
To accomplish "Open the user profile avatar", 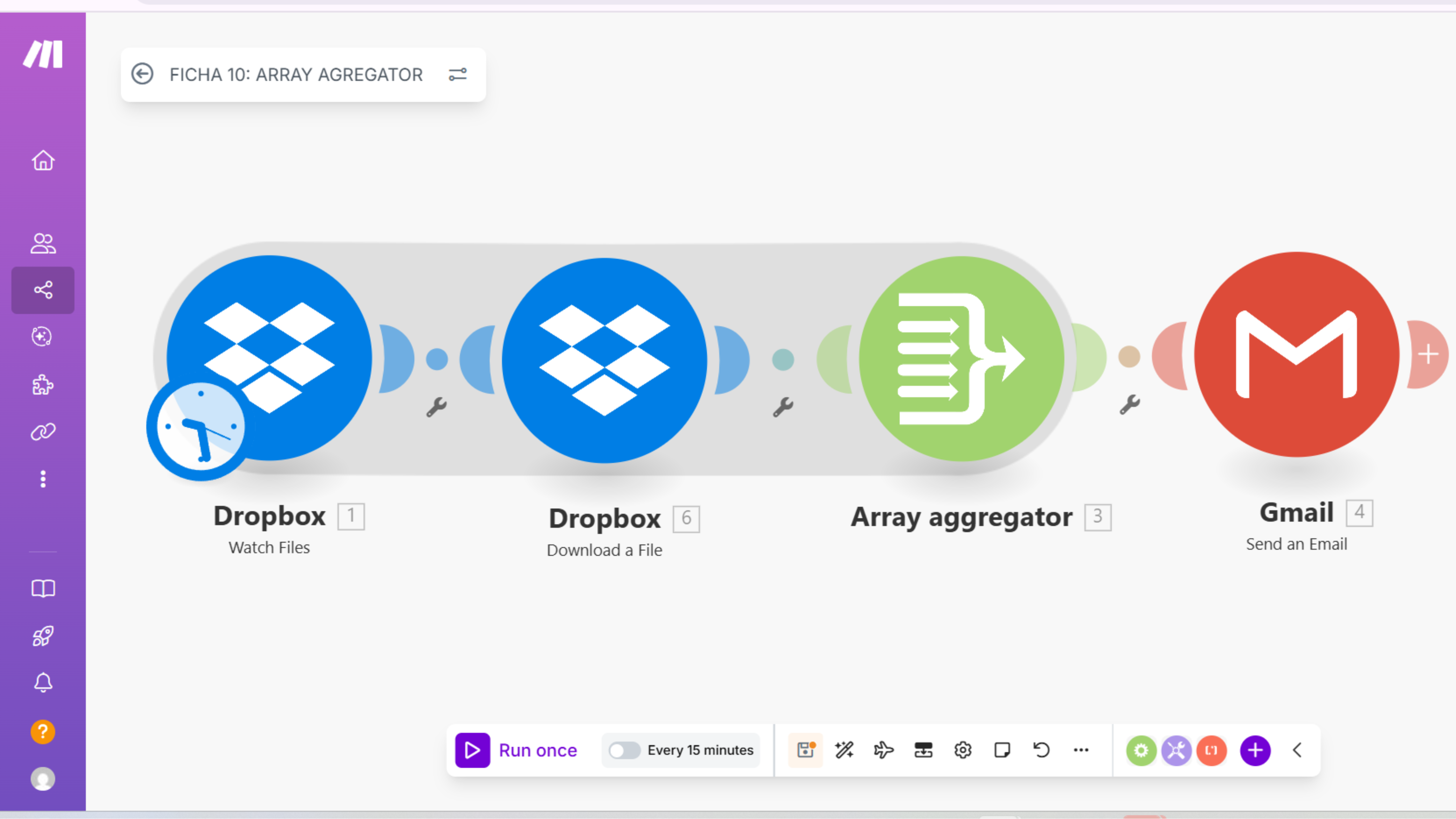I will click(43, 779).
